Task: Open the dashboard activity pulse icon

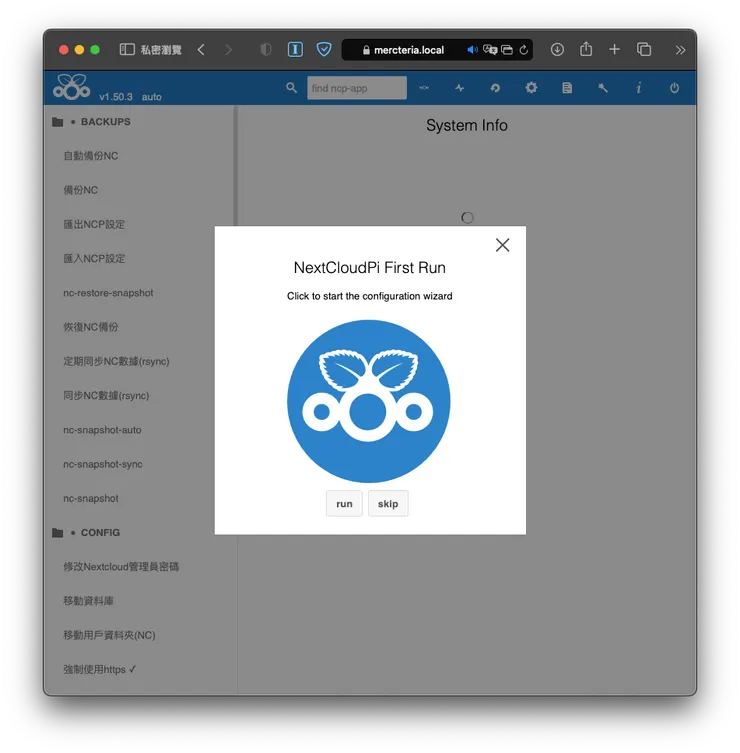Action: coord(460,88)
